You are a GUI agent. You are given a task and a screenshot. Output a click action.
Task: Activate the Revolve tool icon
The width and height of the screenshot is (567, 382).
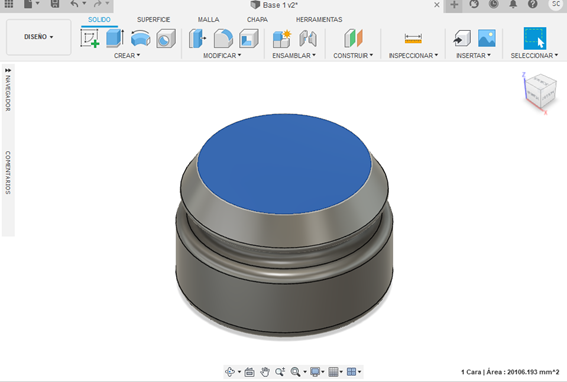coord(140,38)
